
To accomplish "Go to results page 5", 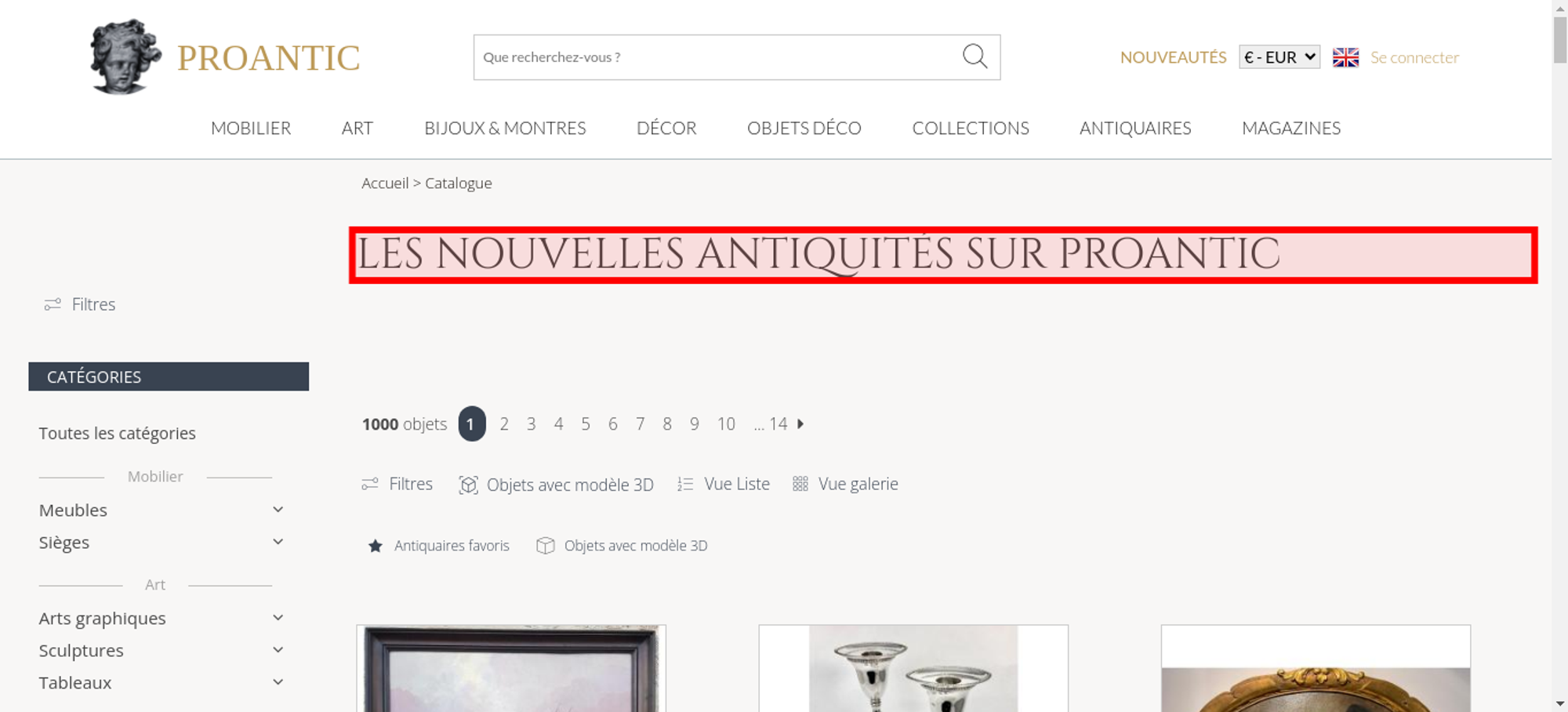I will [586, 424].
